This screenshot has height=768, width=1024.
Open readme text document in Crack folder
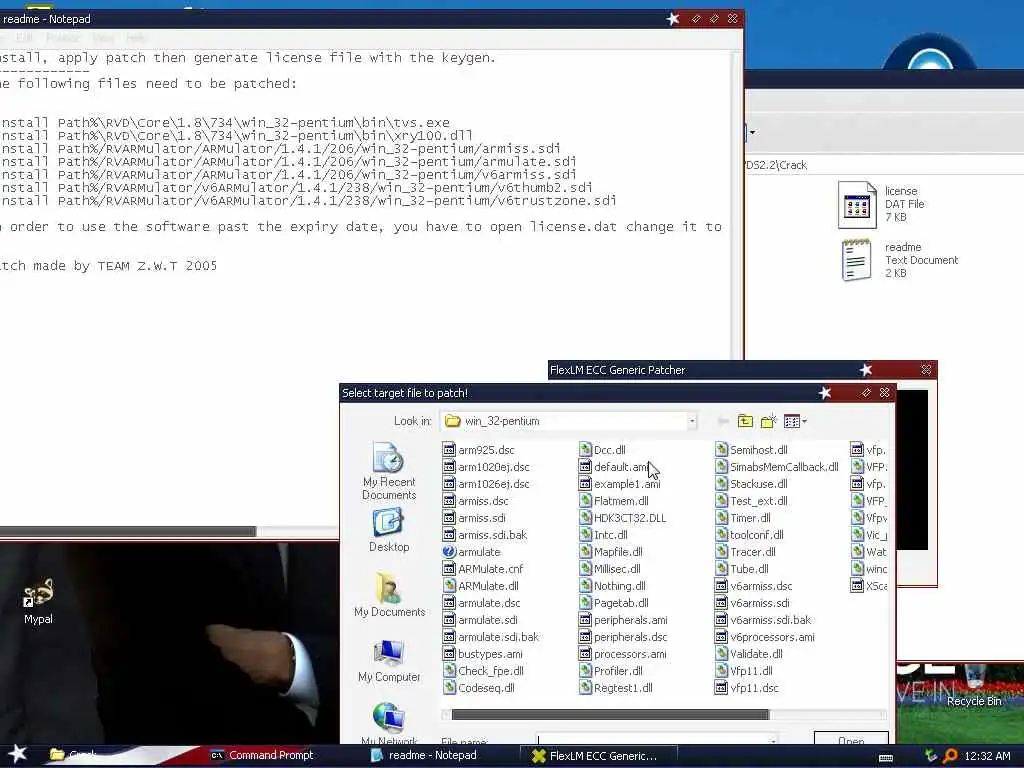[x=899, y=260]
